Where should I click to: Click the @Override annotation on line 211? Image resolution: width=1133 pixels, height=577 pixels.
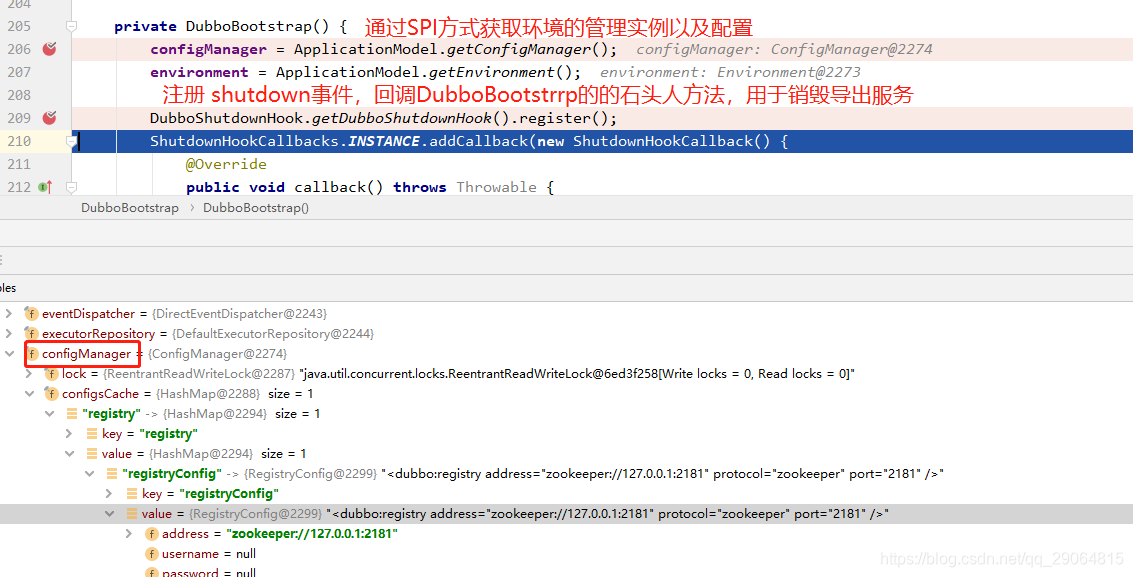(226, 164)
